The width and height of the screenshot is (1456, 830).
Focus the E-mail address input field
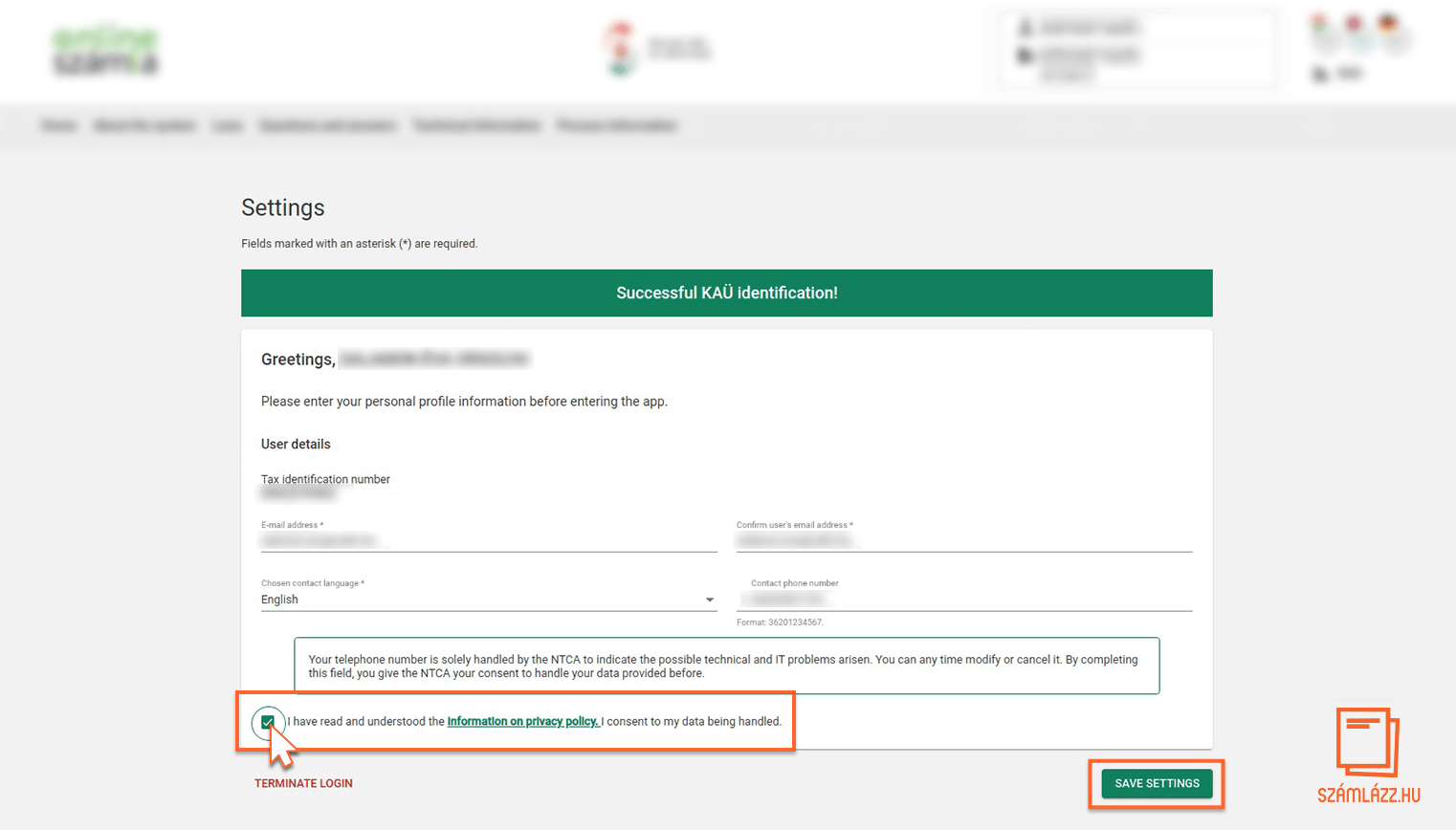pyautogui.click(x=488, y=541)
